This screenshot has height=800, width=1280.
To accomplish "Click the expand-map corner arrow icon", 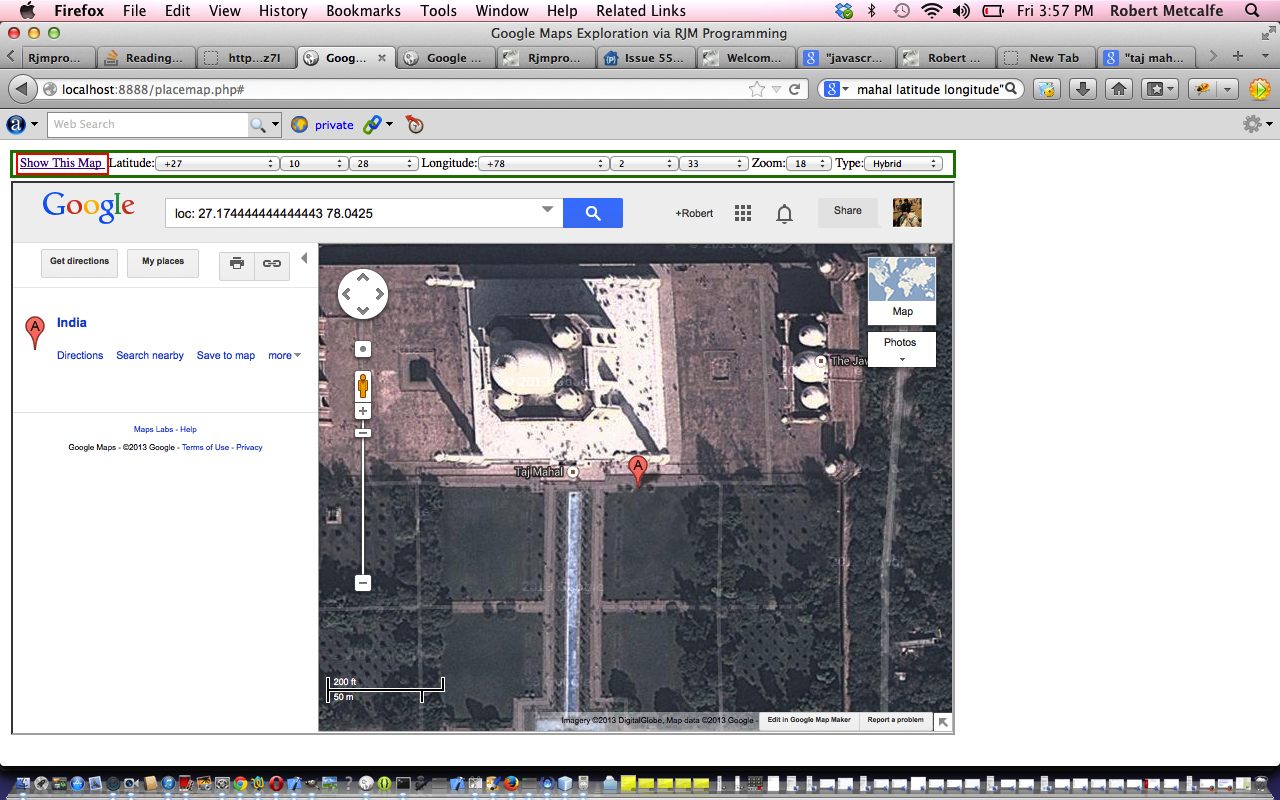I will pos(943,722).
